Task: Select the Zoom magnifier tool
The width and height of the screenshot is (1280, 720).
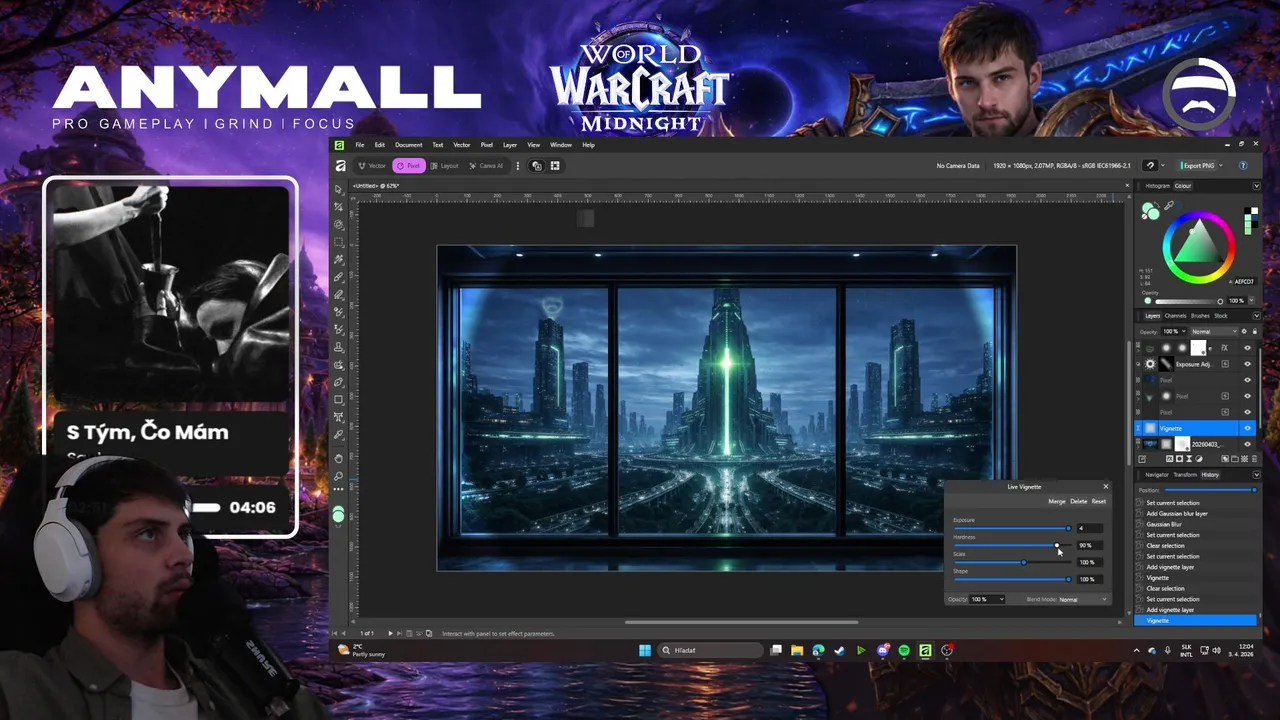Action: [x=339, y=475]
